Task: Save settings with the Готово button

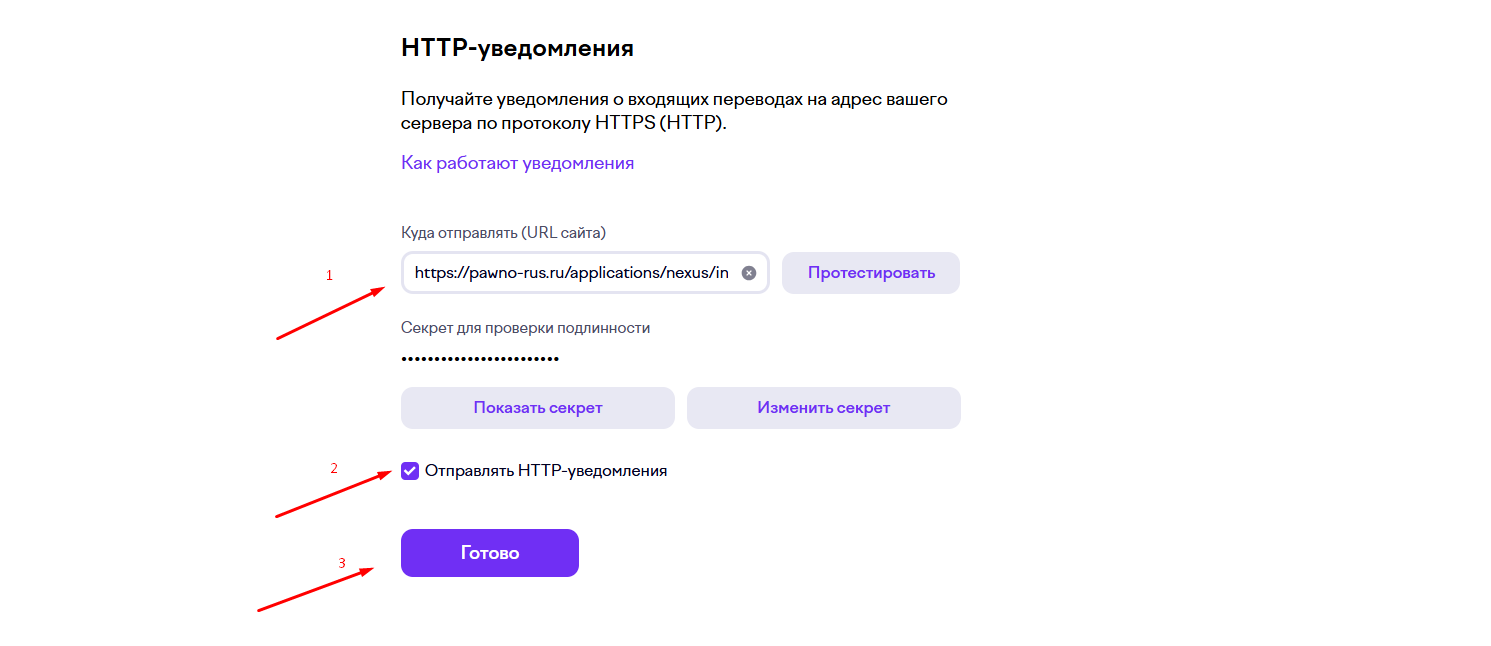Action: click(x=489, y=553)
